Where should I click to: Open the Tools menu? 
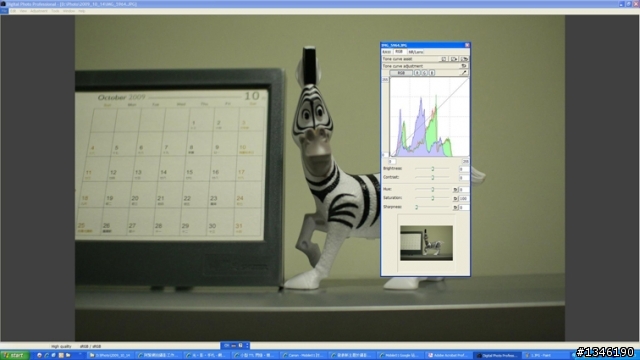coord(55,11)
